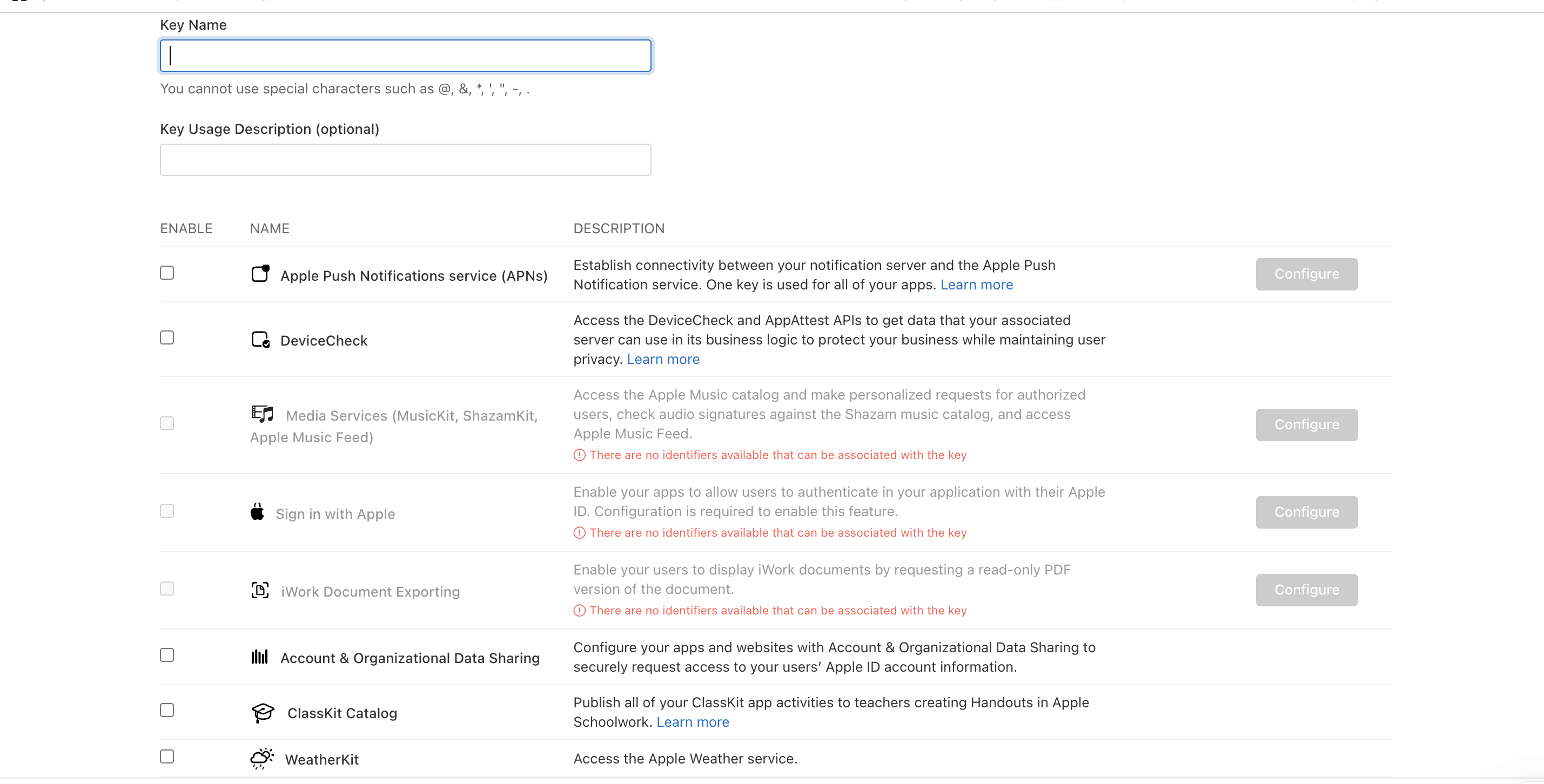The image size is (1544, 784).
Task: Enable the DeviceCheck checkbox
Action: tap(167, 338)
